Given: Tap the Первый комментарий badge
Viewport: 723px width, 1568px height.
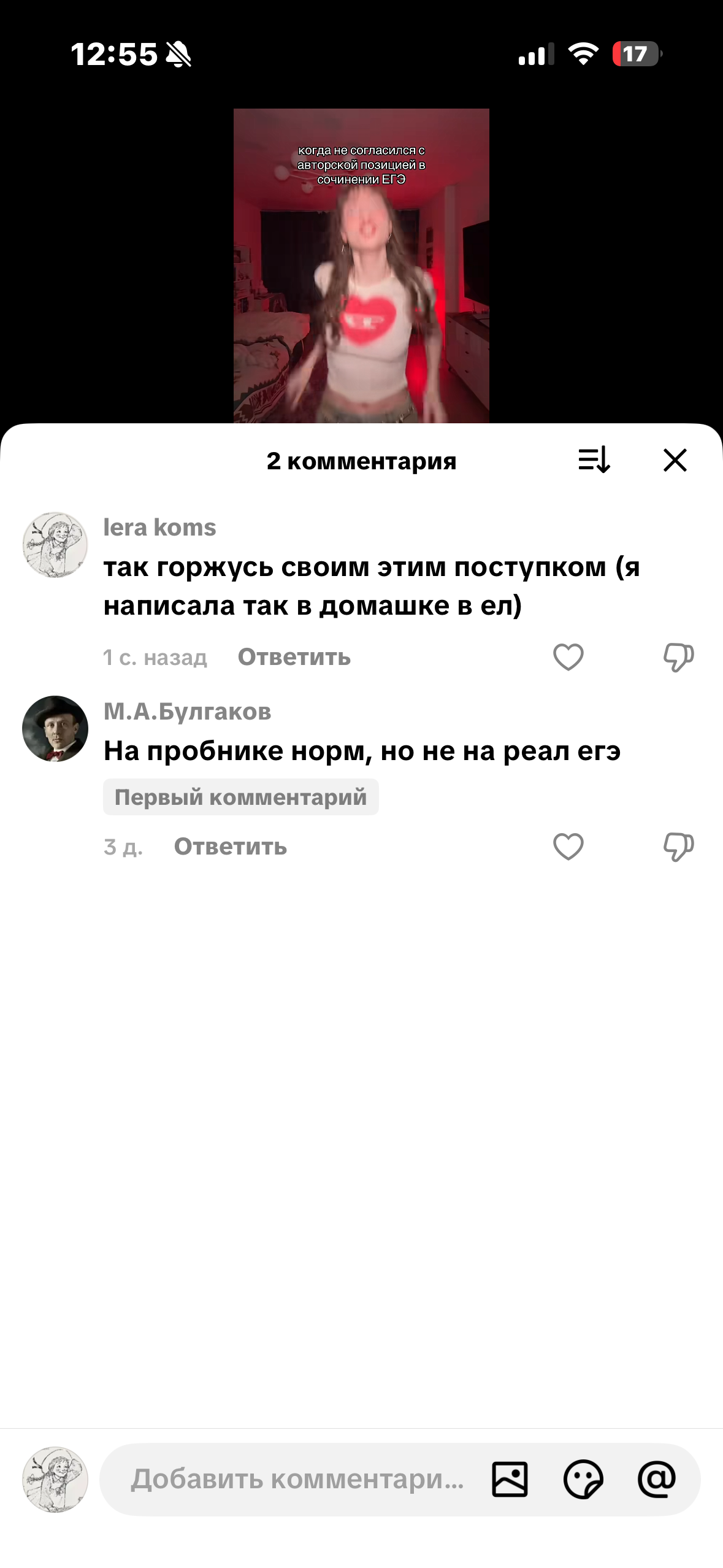Looking at the screenshot, I should point(240,797).
